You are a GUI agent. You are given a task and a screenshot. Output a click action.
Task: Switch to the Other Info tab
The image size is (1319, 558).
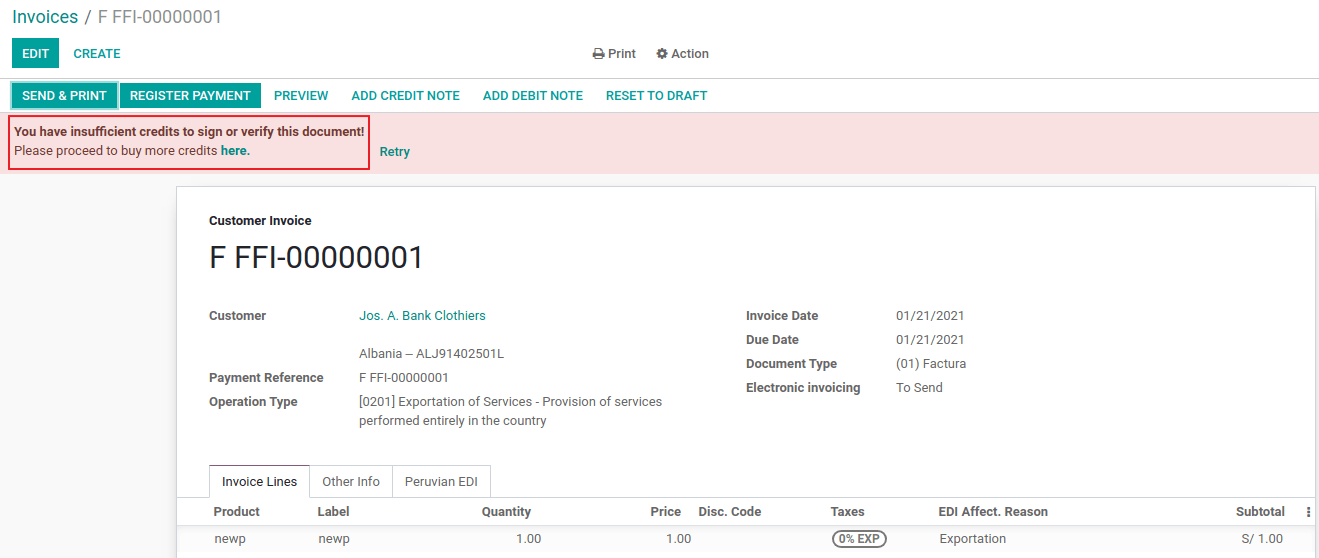tap(351, 482)
